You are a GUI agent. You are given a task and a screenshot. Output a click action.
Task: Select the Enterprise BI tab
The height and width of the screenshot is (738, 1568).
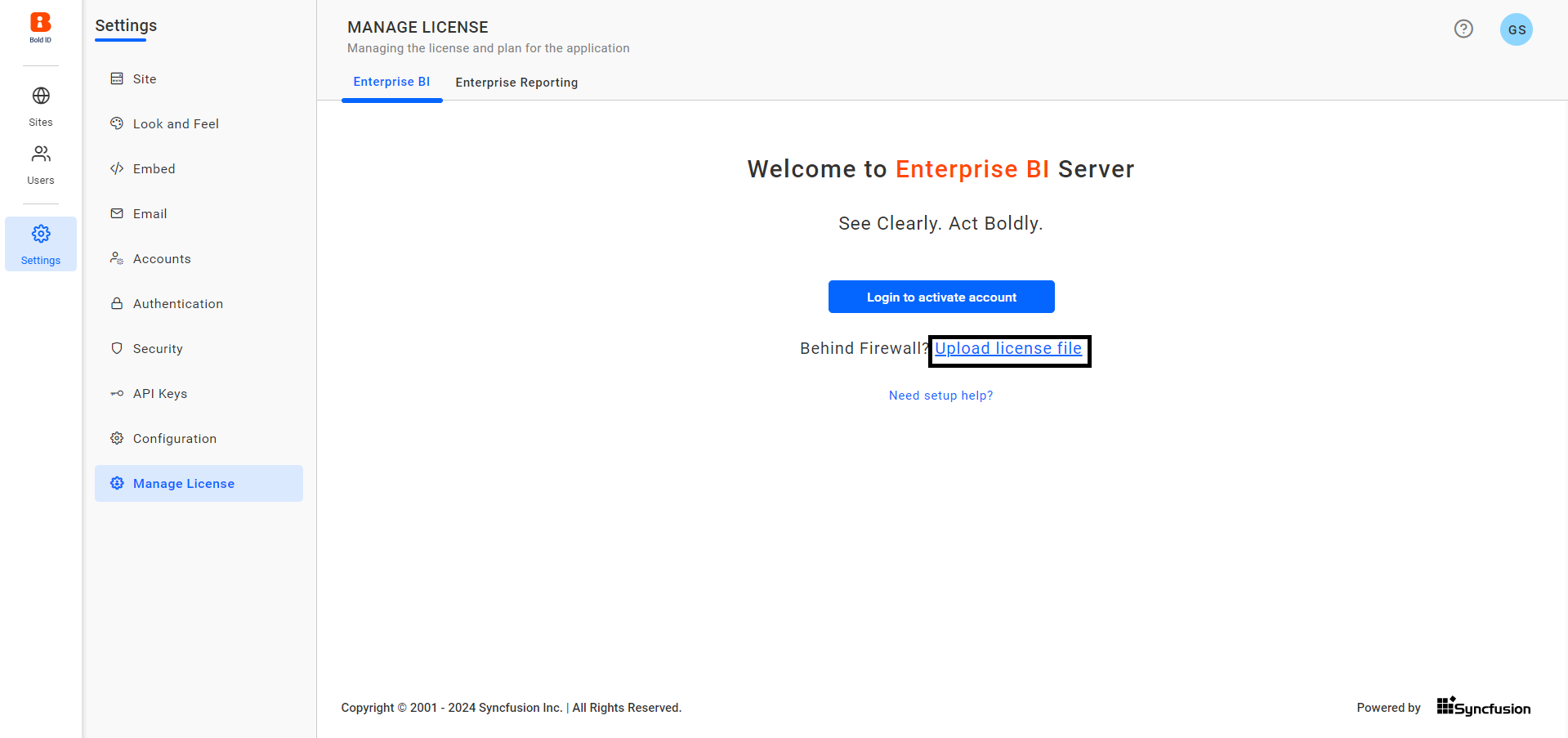click(x=391, y=82)
